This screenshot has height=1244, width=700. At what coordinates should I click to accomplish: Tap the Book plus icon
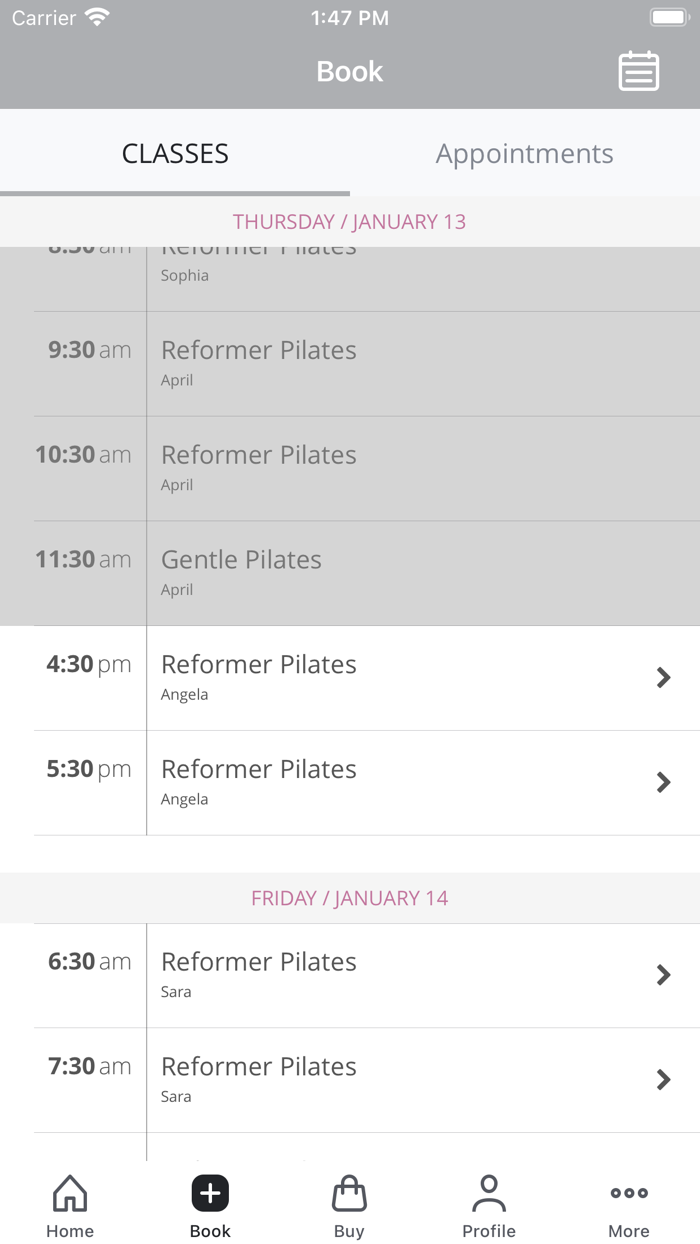(209, 1193)
